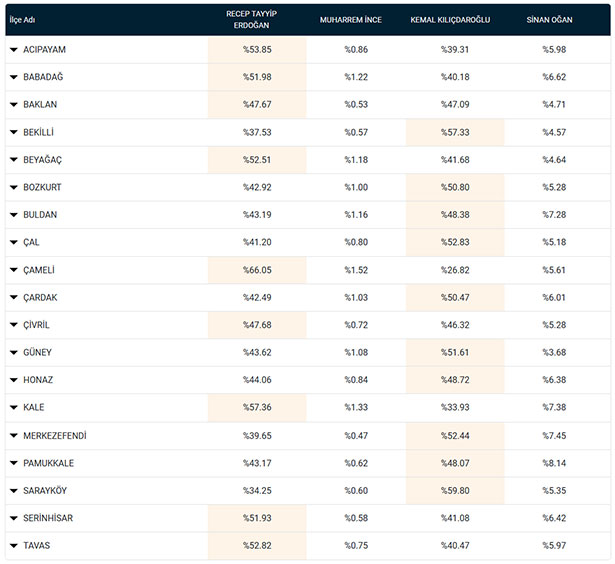
Task: Select the BEKİLLİ district name
Action: (x=38, y=132)
